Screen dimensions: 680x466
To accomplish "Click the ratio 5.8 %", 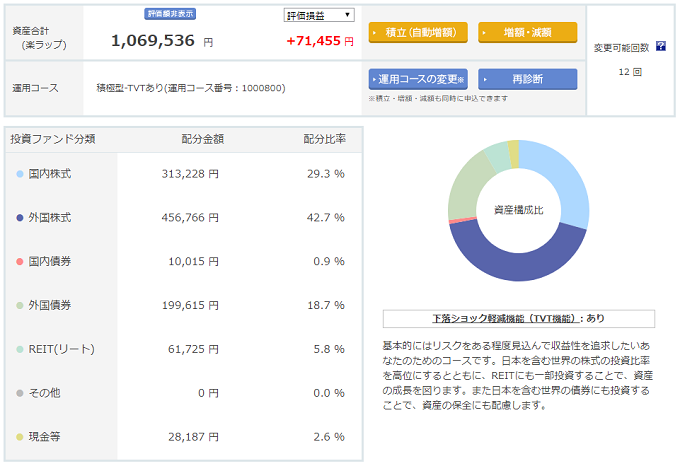I will click(x=329, y=349).
